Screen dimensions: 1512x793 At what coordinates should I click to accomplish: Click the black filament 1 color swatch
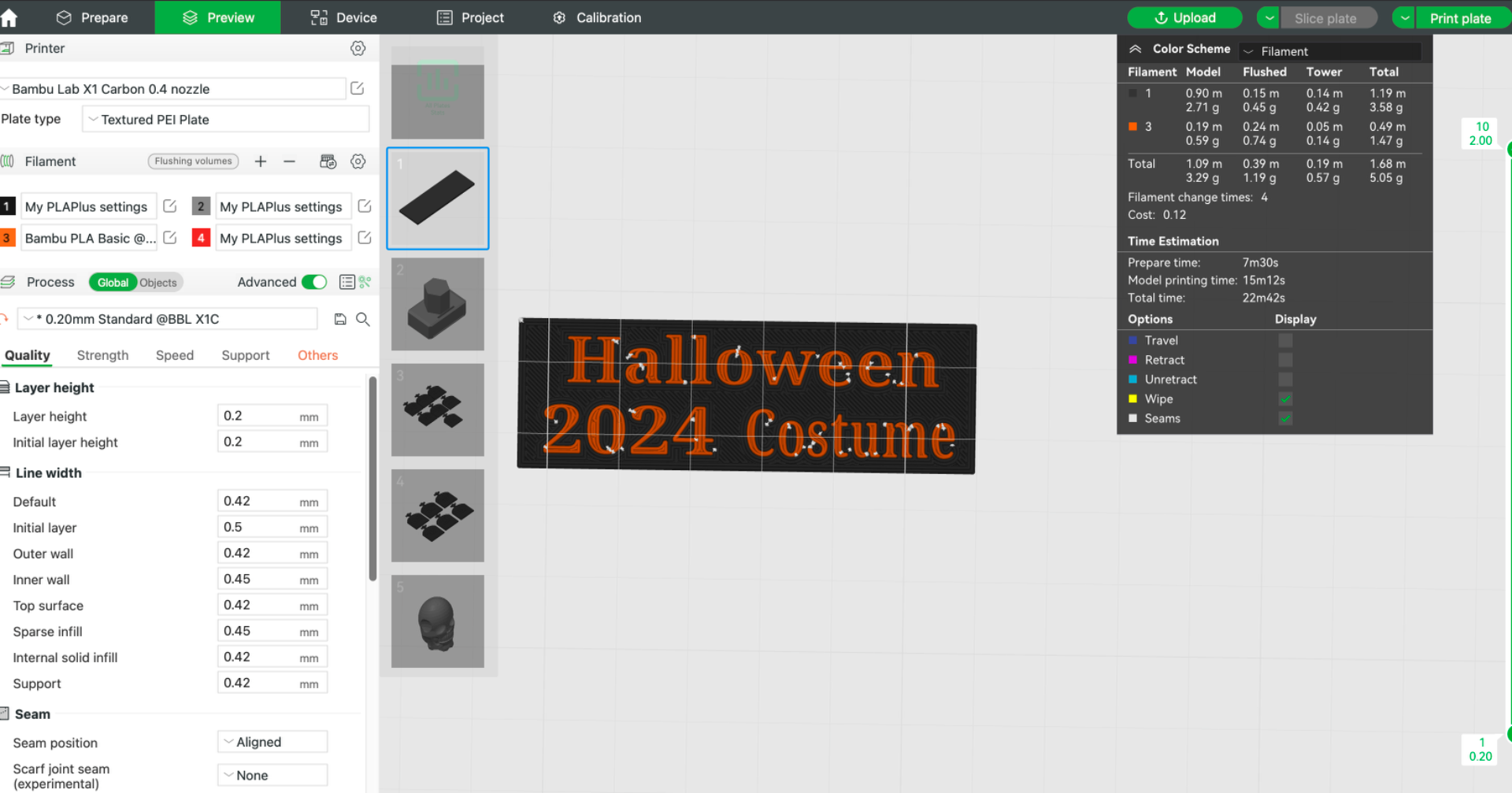click(x=7, y=206)
